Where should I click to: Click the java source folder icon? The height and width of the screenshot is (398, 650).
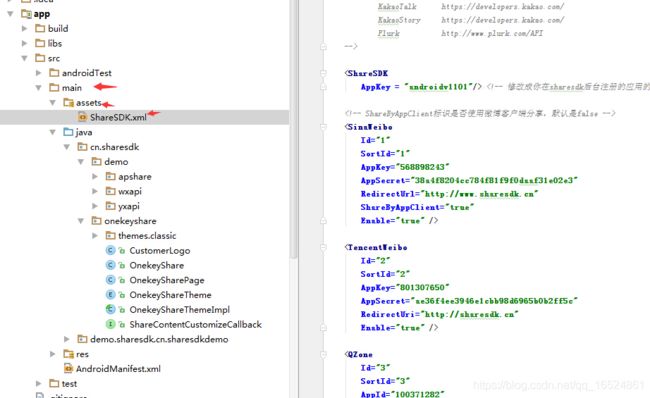(x=68, y=132)
